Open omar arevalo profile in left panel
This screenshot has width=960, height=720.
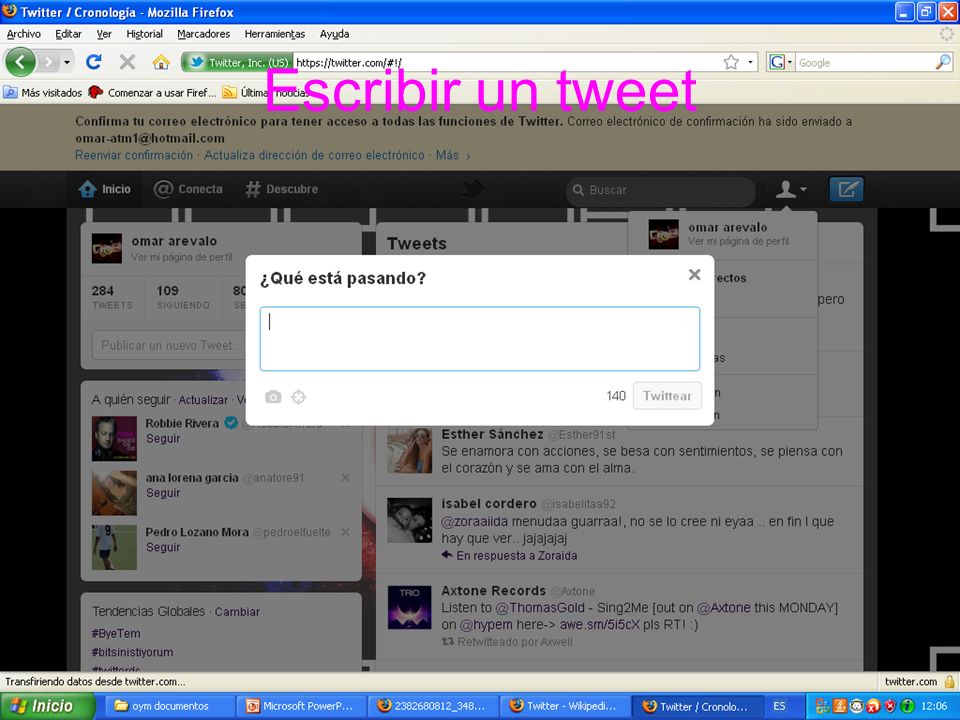[x=174, y=241]
